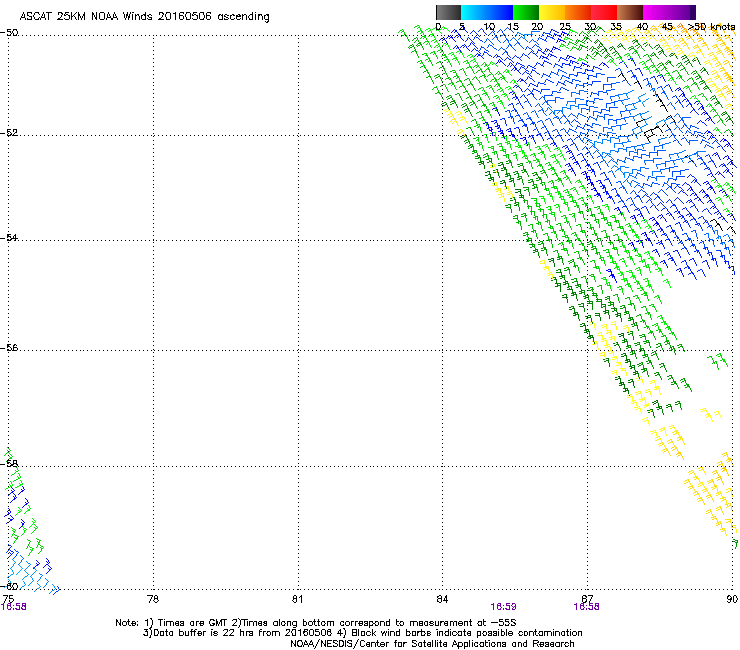Click the "16:58" time label beneath longitude 87
Image resolution: width=740 pixels, height=650 pixels.
tap(586, 607)
